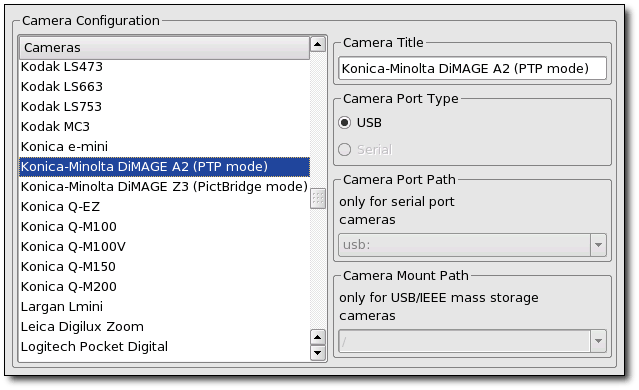Select Kodak LS663 in the camera list
This screenshot has width=639, height=390.
(164, 86)
